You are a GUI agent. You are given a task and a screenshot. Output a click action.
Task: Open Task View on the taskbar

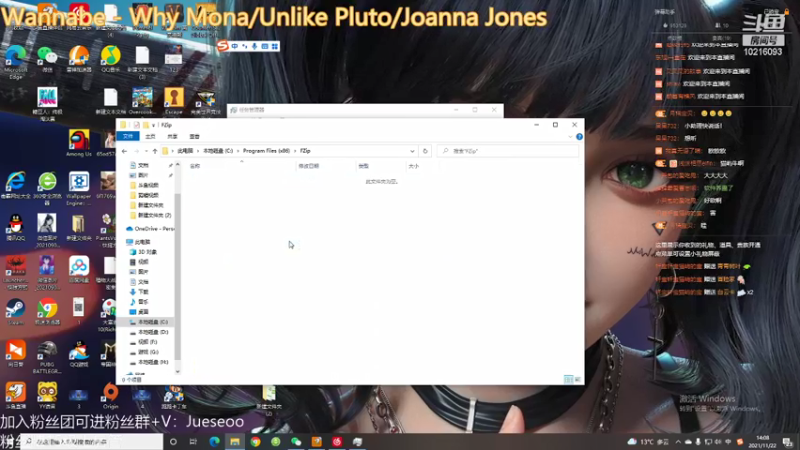click(193, 442)
